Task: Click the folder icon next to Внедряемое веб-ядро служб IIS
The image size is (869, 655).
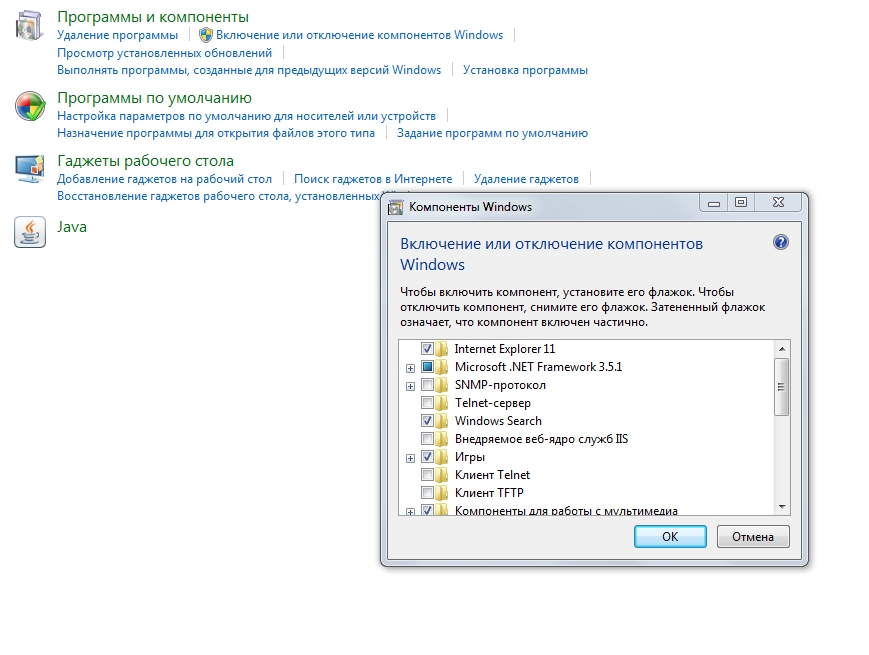Action: click(442, 439)
